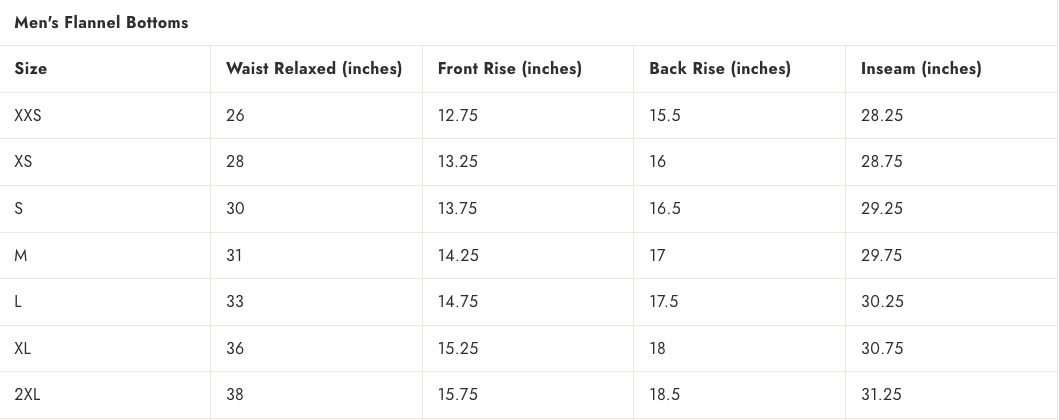Click the Waist Relaxed (inches) header
Viewport: 1059px width, 420px height.
(x=314, y=69)
